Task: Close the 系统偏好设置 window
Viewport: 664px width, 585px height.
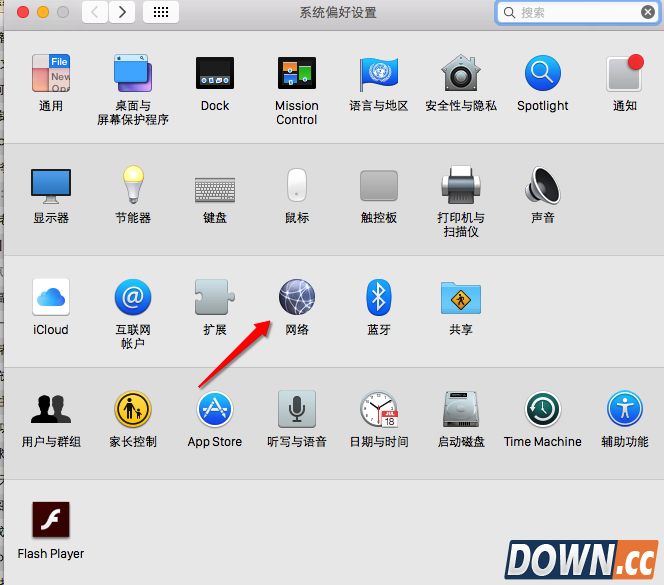Action: [x=23, y=12]
